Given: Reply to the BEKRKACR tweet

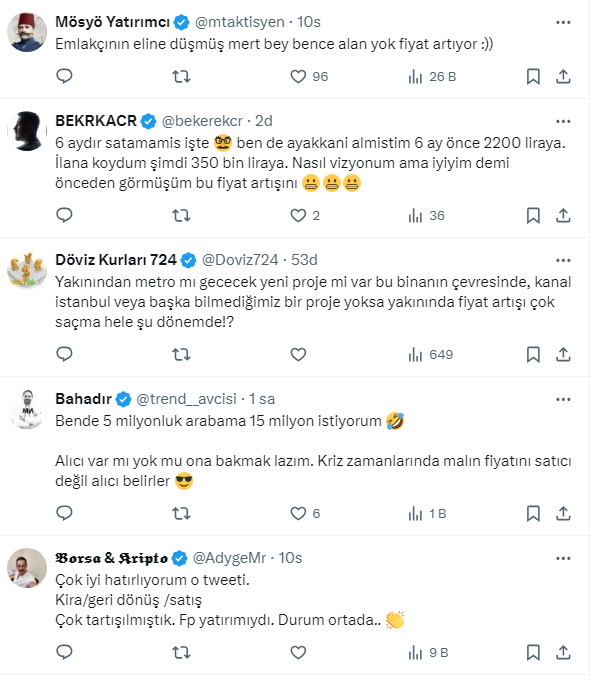Looking at the screenshot, I should [x=64, y=214].
